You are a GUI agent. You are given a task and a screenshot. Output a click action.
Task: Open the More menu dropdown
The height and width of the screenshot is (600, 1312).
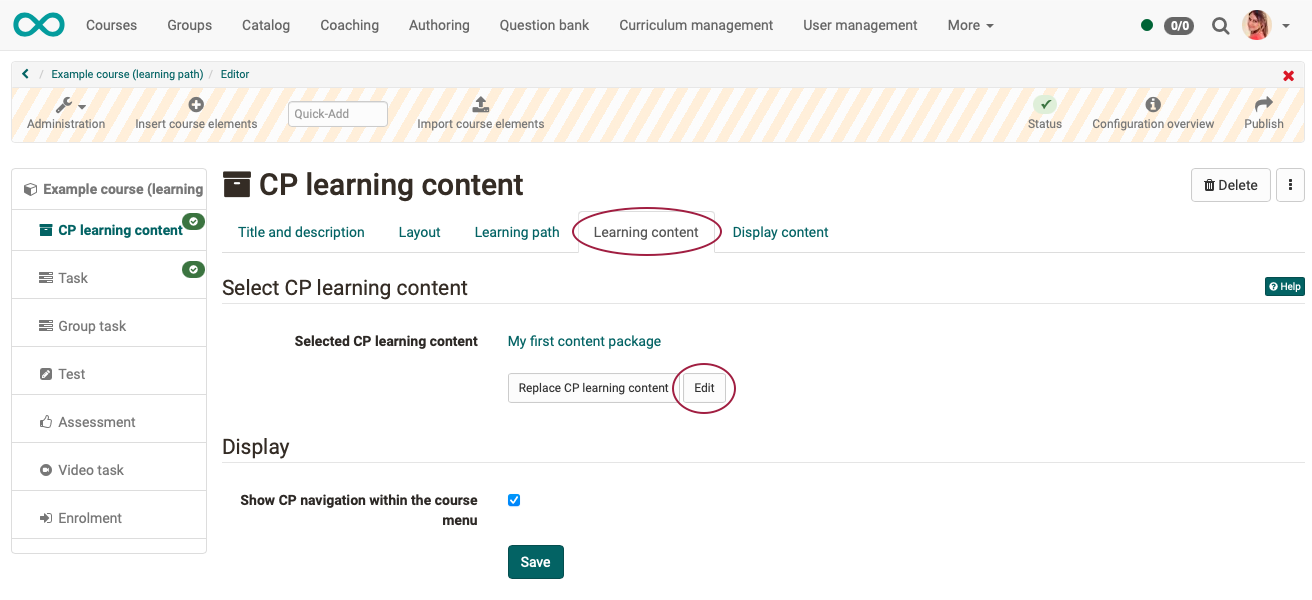point(970,25)
